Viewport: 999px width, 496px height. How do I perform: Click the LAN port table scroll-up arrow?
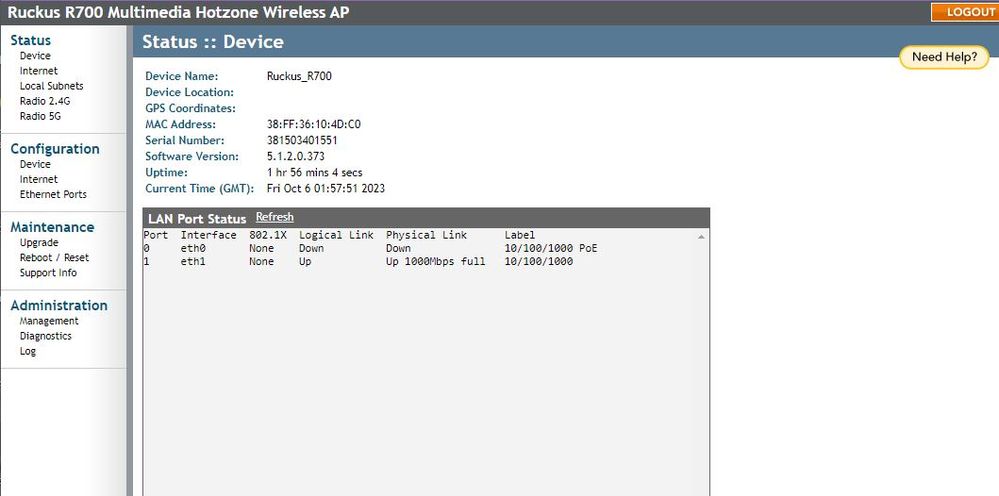click(701, 237)
